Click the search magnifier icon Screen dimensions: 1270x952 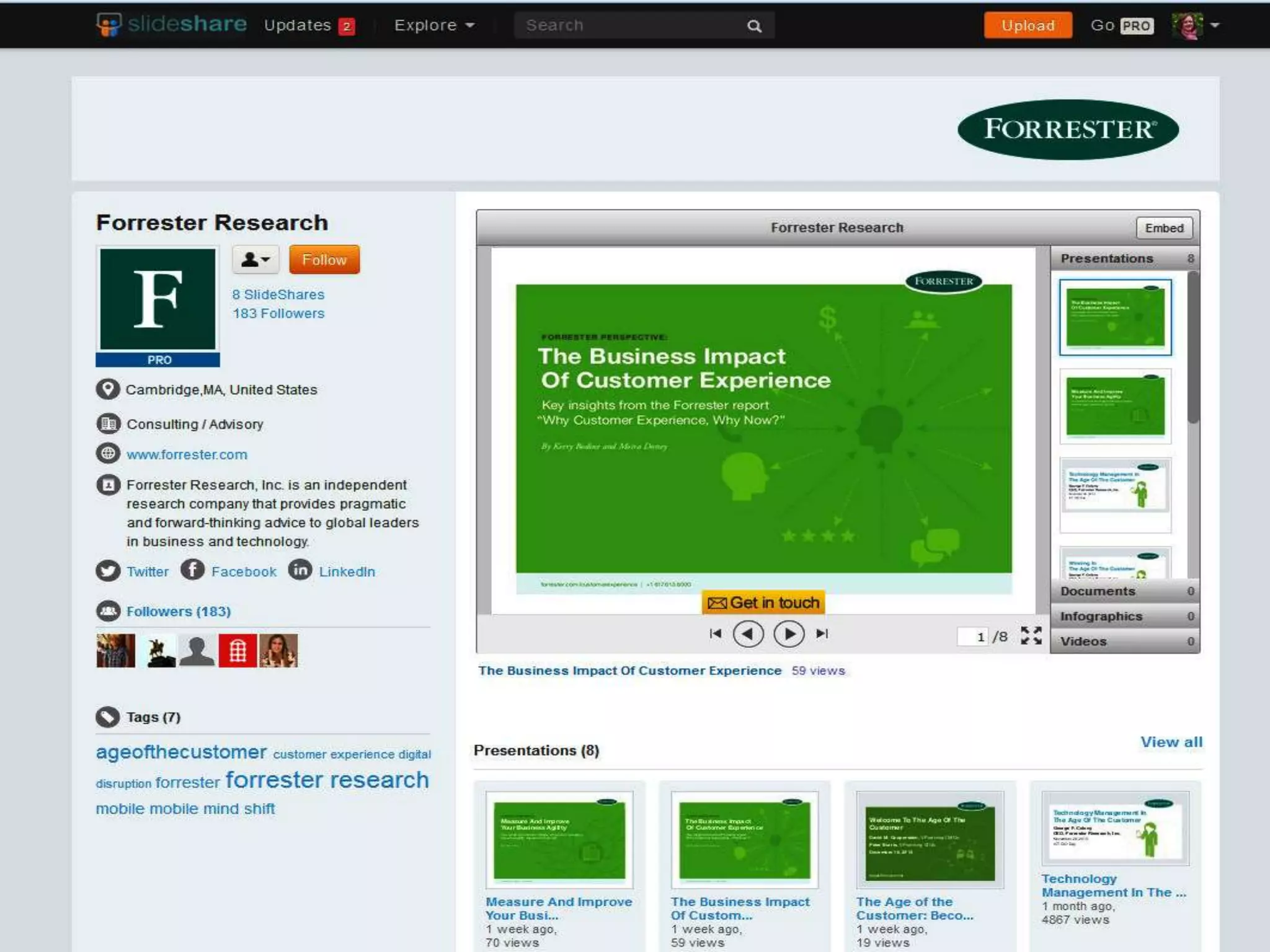coord(754,26)
